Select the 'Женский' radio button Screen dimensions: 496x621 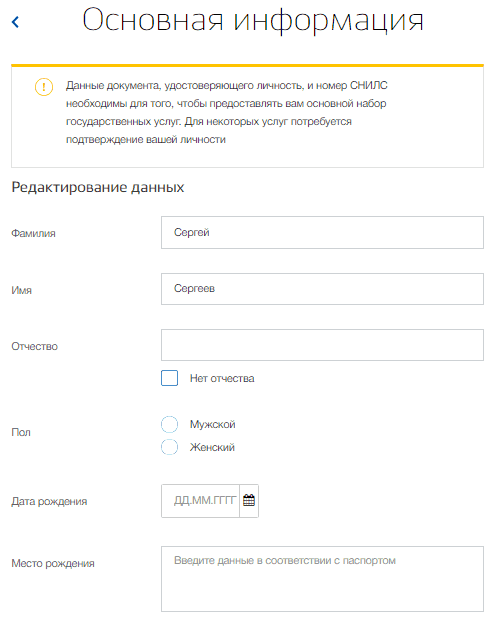169,447
